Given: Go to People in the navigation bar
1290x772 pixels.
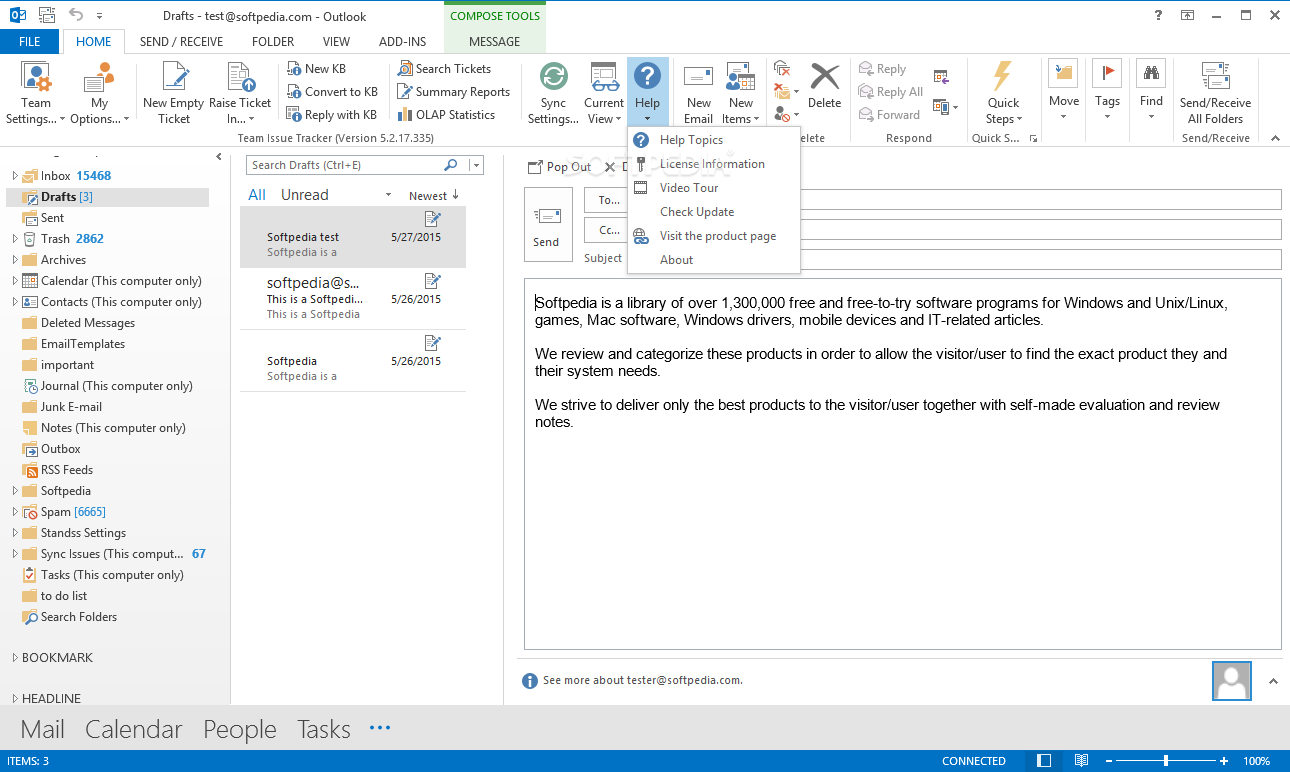Looking at the screenshot, I should (240, 730).
